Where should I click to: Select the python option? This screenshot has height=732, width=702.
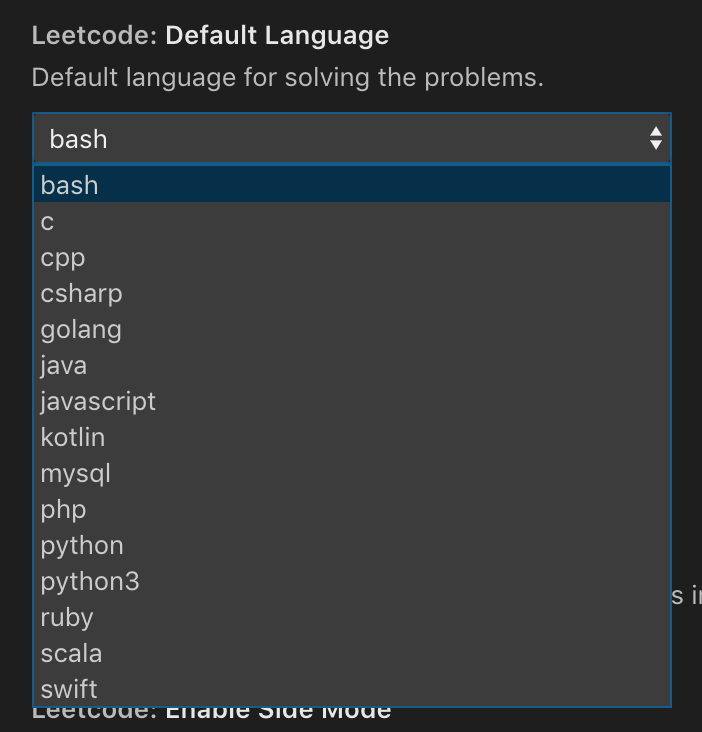pyautogui.click(x=352, y=544)
